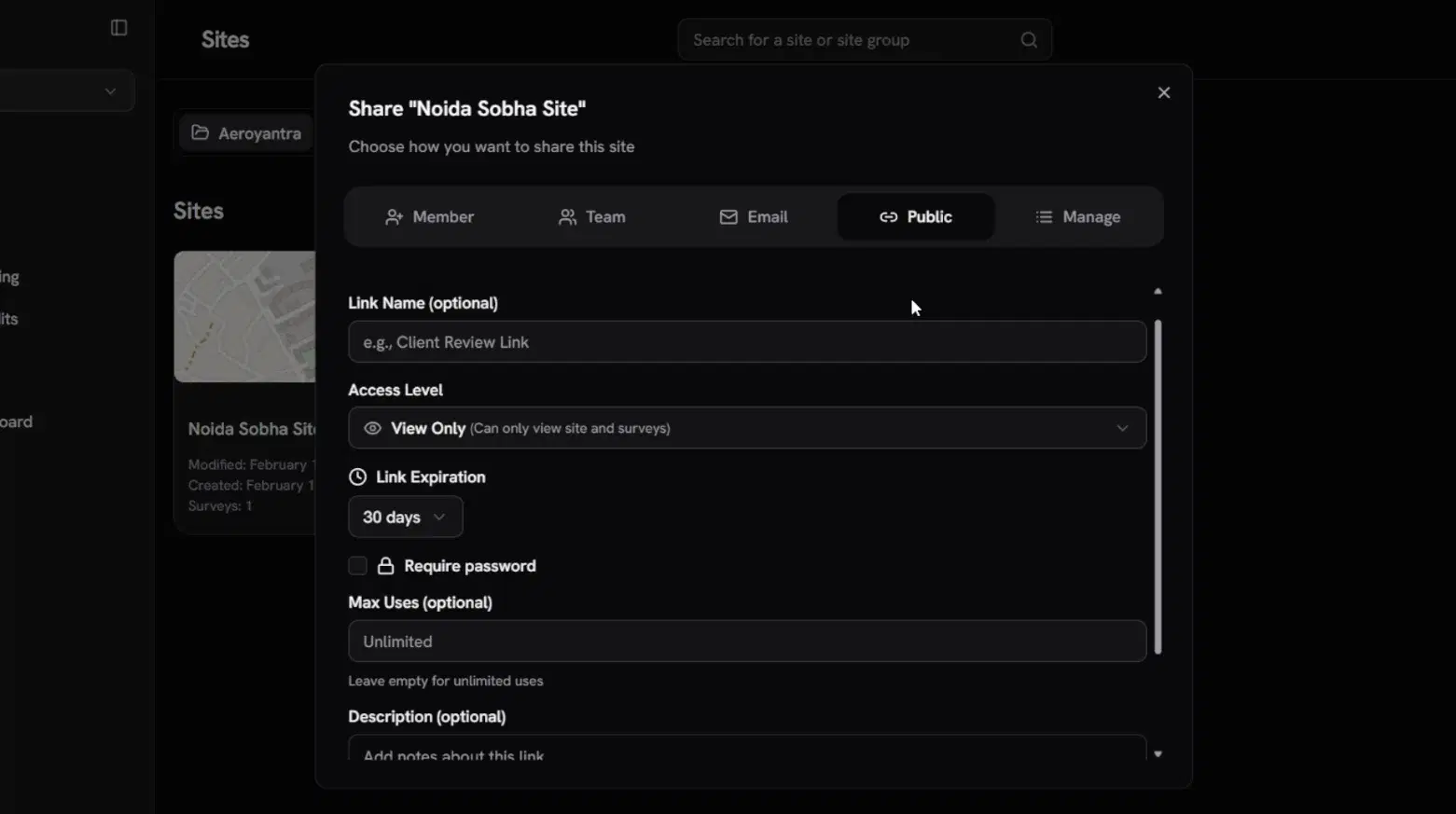Click inside the Link Name input field
The height and width of the screenshot is (814, 1456).
pos(746,342)
